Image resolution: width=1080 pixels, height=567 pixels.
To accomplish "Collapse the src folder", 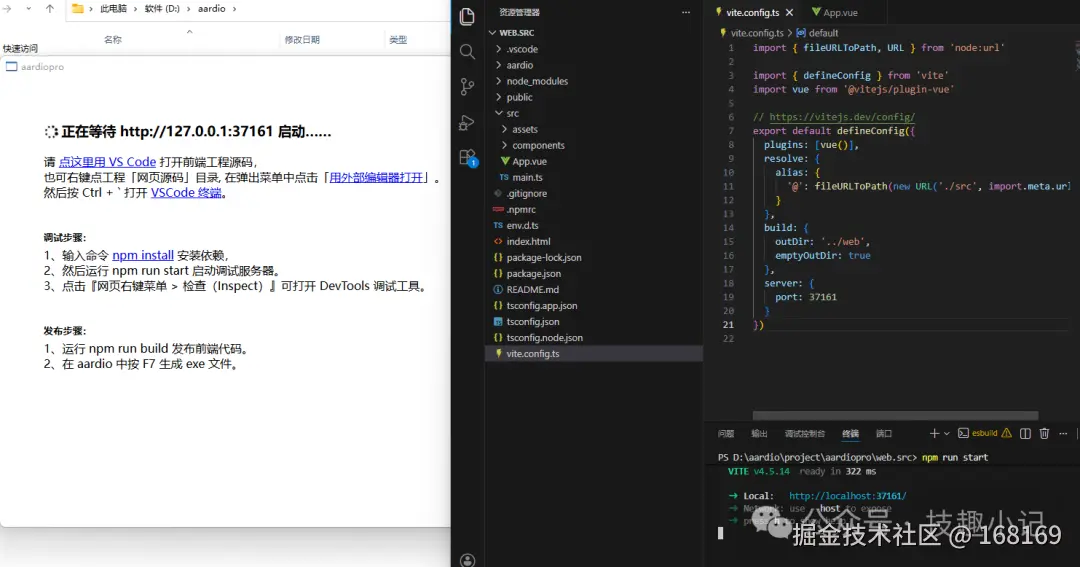I will 512,113.
